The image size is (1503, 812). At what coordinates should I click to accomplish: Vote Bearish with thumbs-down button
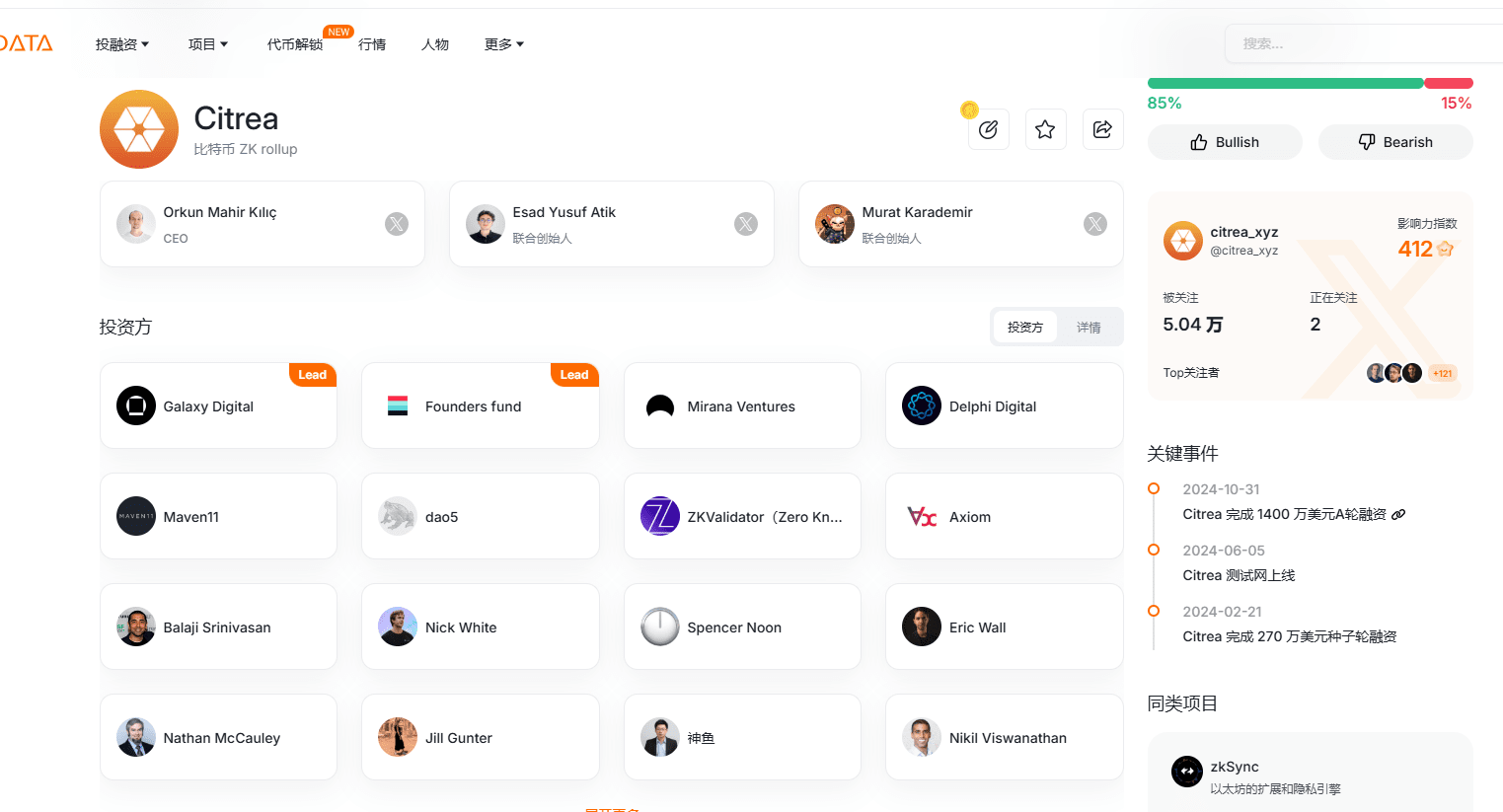point(1395,142)
